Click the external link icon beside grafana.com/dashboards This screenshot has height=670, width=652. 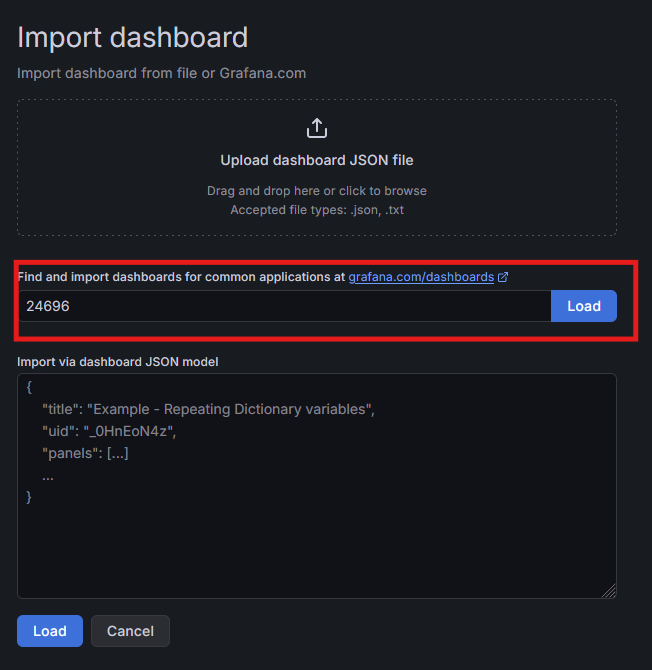pyautogui.click(x=503, y=277)
